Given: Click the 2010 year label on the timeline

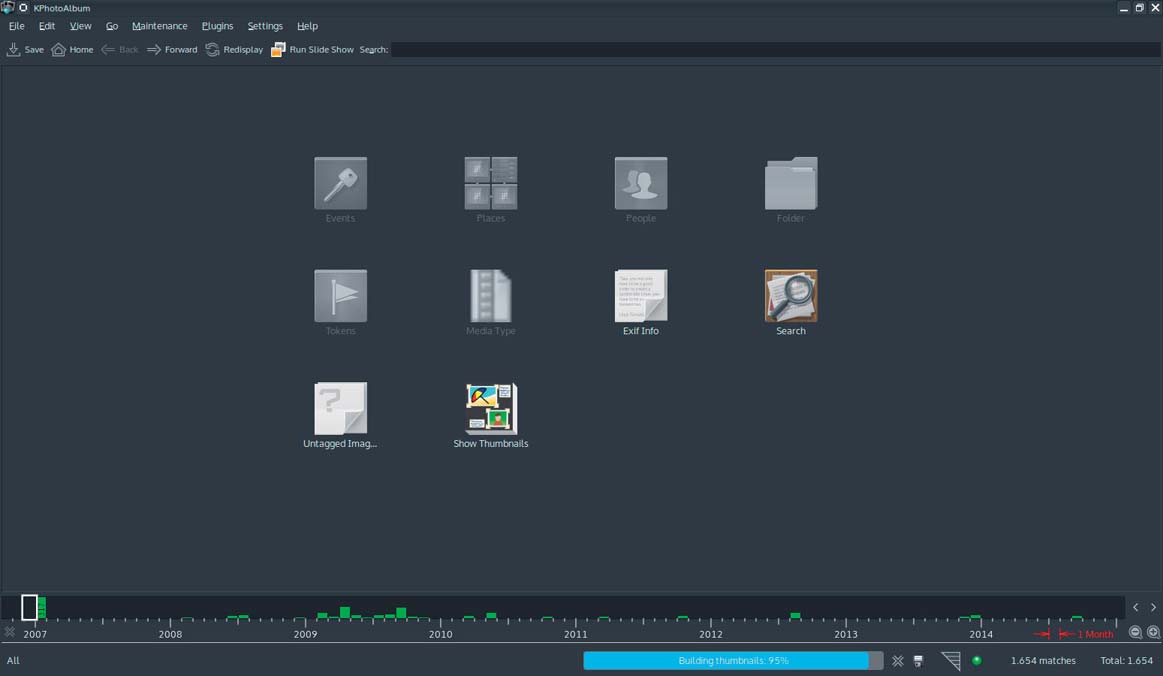Looking at the screenshot, I should coord(441,634).
